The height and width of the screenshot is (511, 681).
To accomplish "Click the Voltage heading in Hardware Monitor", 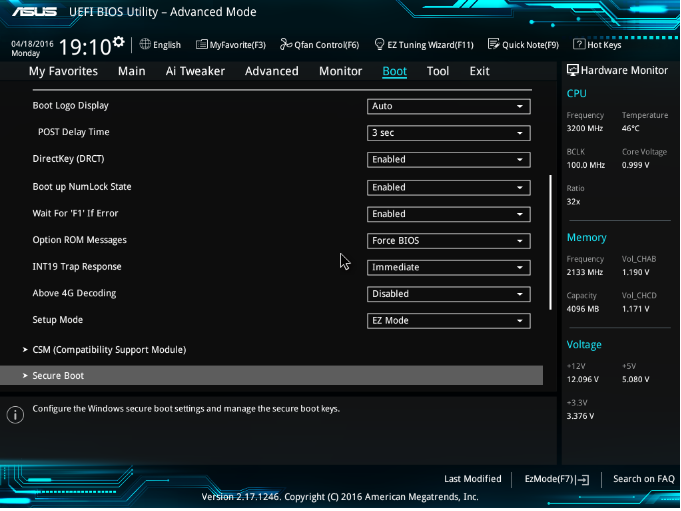I will 584,345.
